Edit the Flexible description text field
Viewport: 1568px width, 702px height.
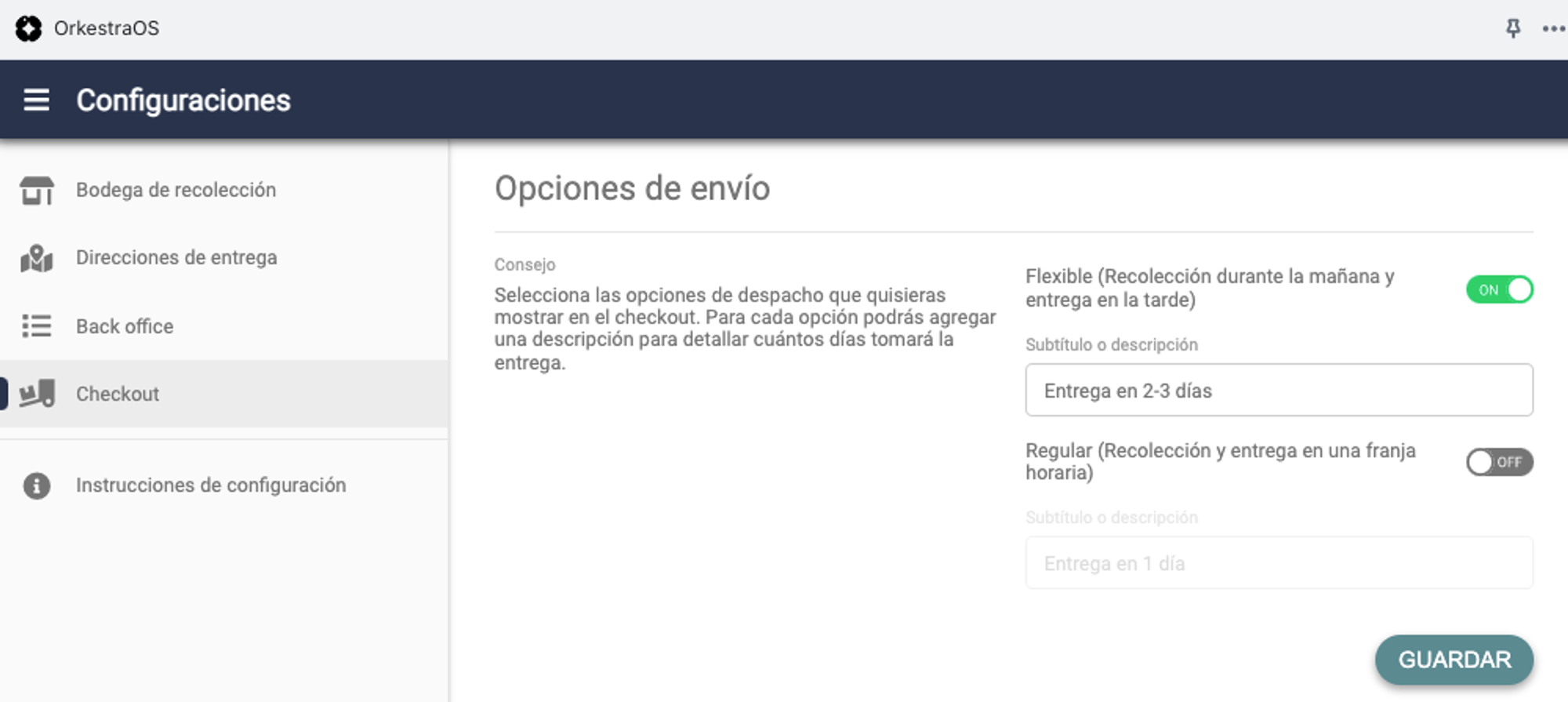pos(1278,390)
